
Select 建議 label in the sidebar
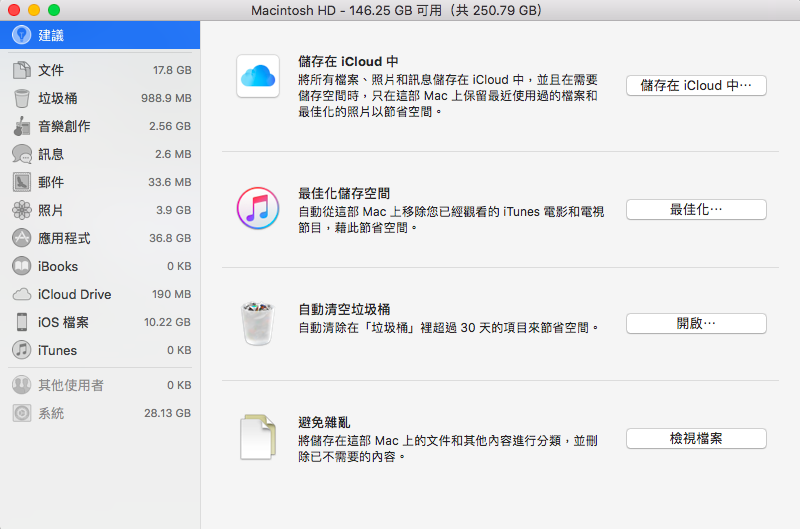(51, 35)
